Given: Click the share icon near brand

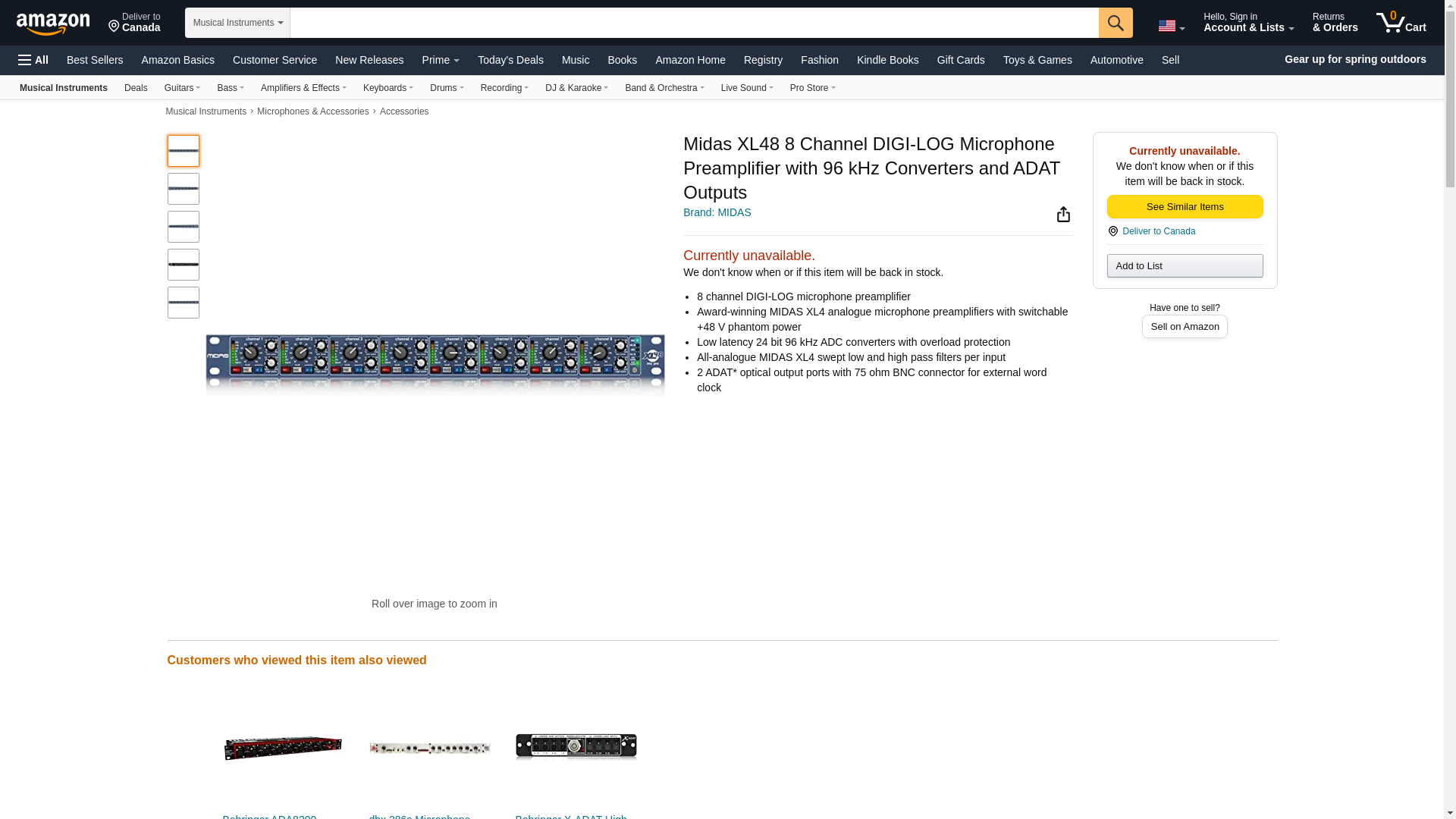Looking at the screenshot, I should pyautogui.click(x=1062, y=215).
